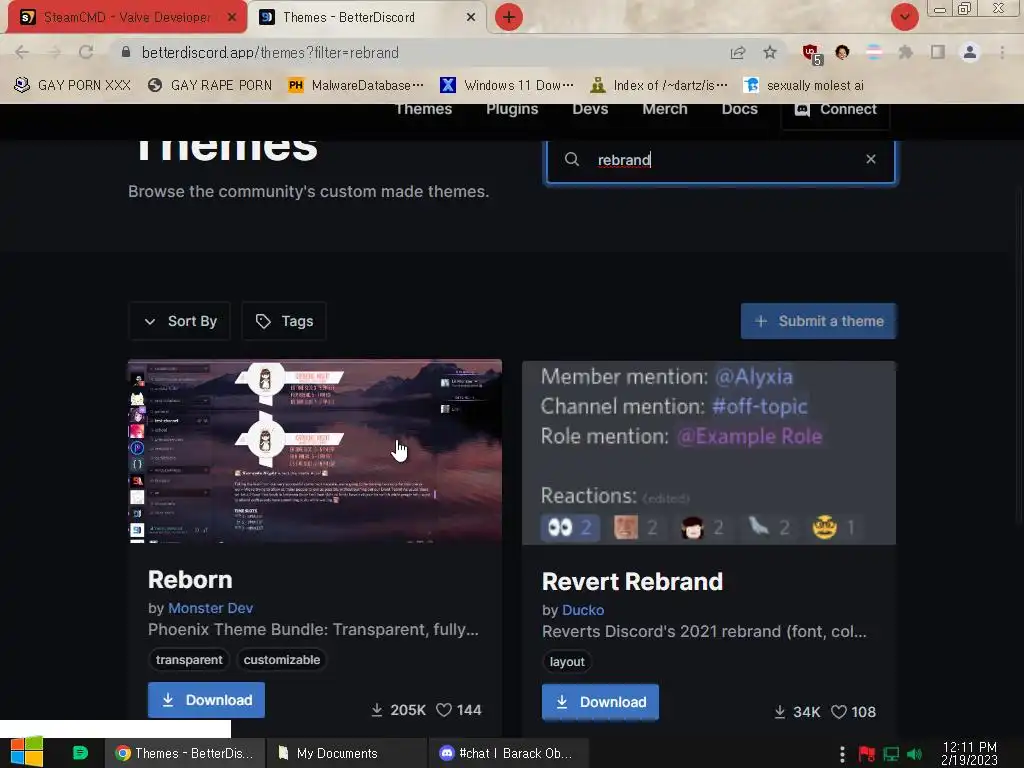The height and width of the screenshot is (768, 1024).
Task: Click the Reborn download count icon
Action: pyautogui.click(x=377, y=710)
